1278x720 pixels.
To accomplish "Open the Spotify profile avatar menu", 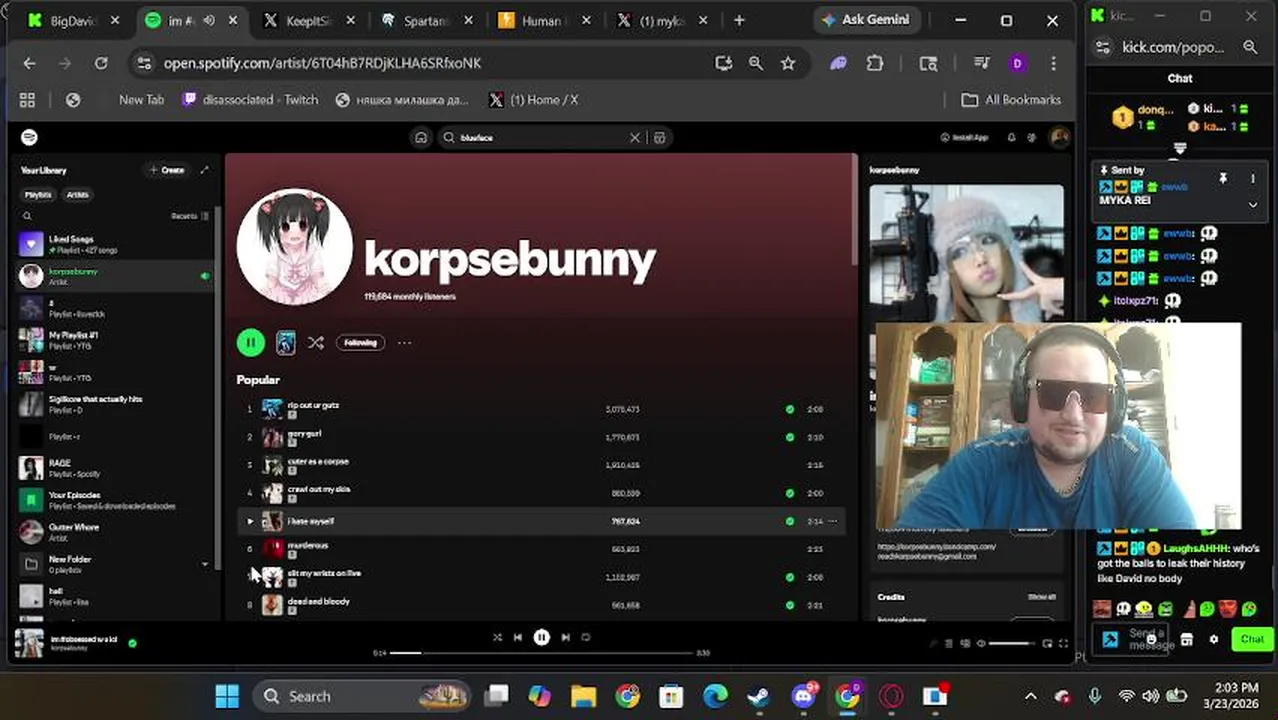I will click(x=1059, y=137).
